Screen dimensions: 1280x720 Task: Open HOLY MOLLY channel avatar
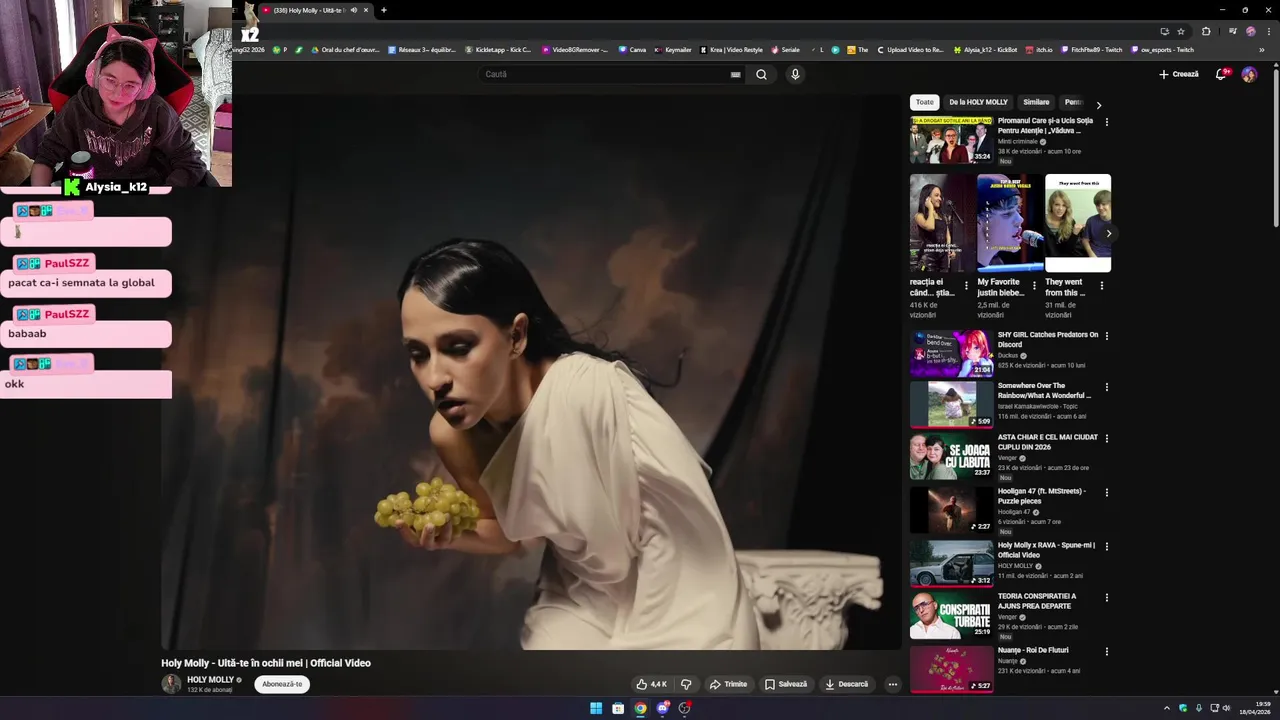tap(171, 684)
